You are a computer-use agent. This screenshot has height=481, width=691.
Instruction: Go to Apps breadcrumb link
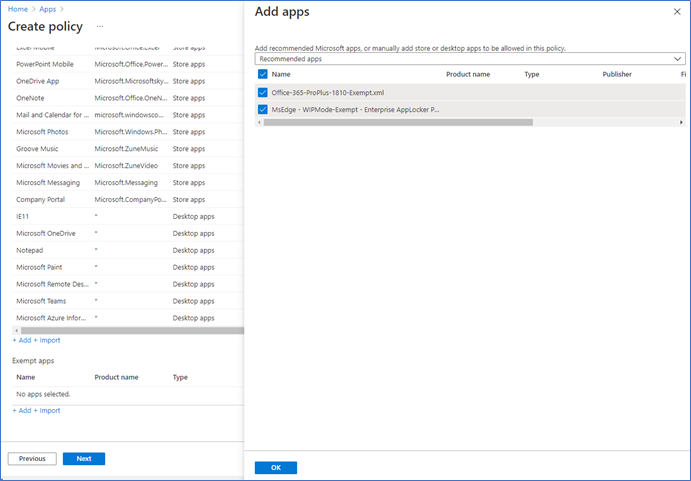coord(48,9)
